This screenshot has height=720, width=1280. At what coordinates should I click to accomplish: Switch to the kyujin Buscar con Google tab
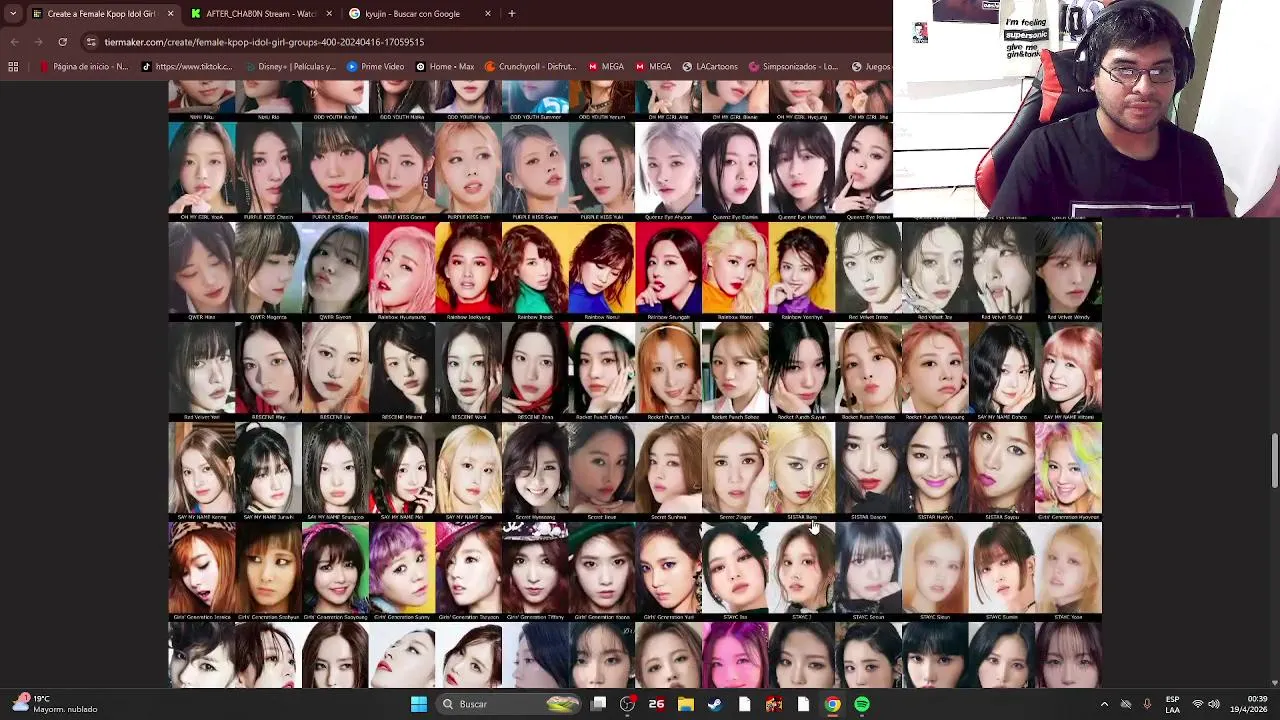[x=420, y=14]
